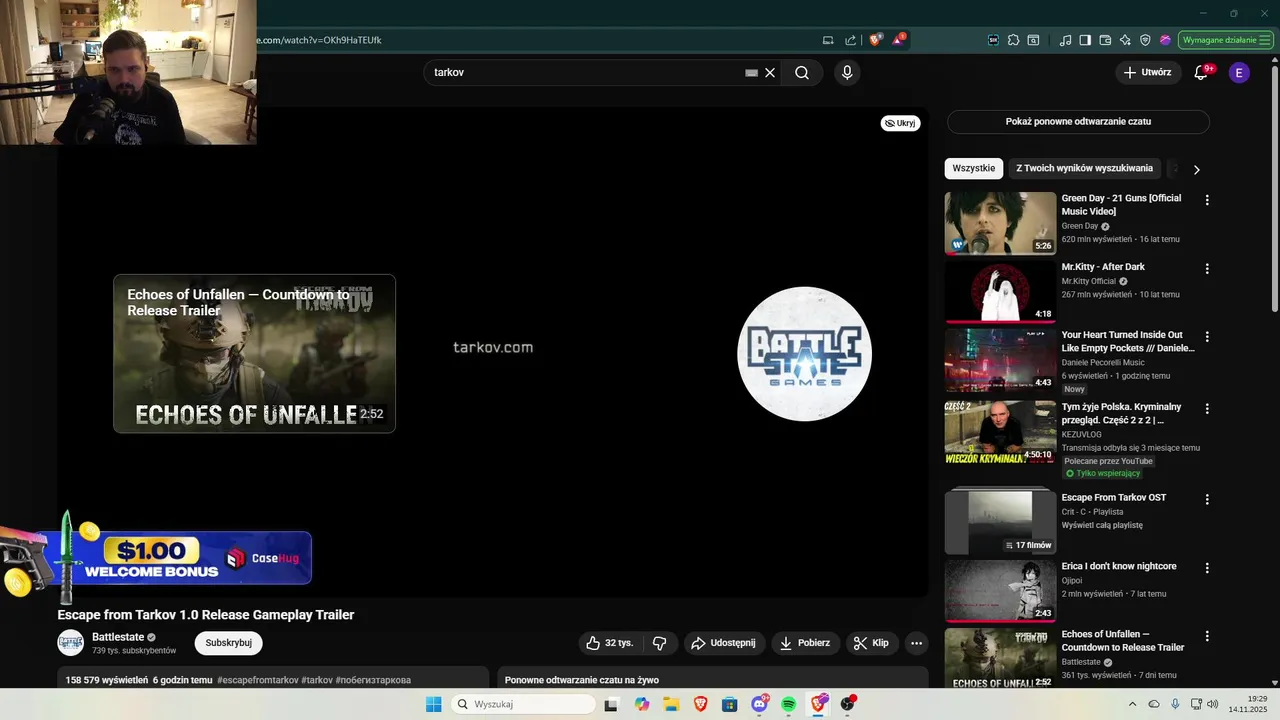Open options for Mr.Kitty After Dark
Image resolution: width=1280 pixels, height=720 pixels.
[1207, 269]
